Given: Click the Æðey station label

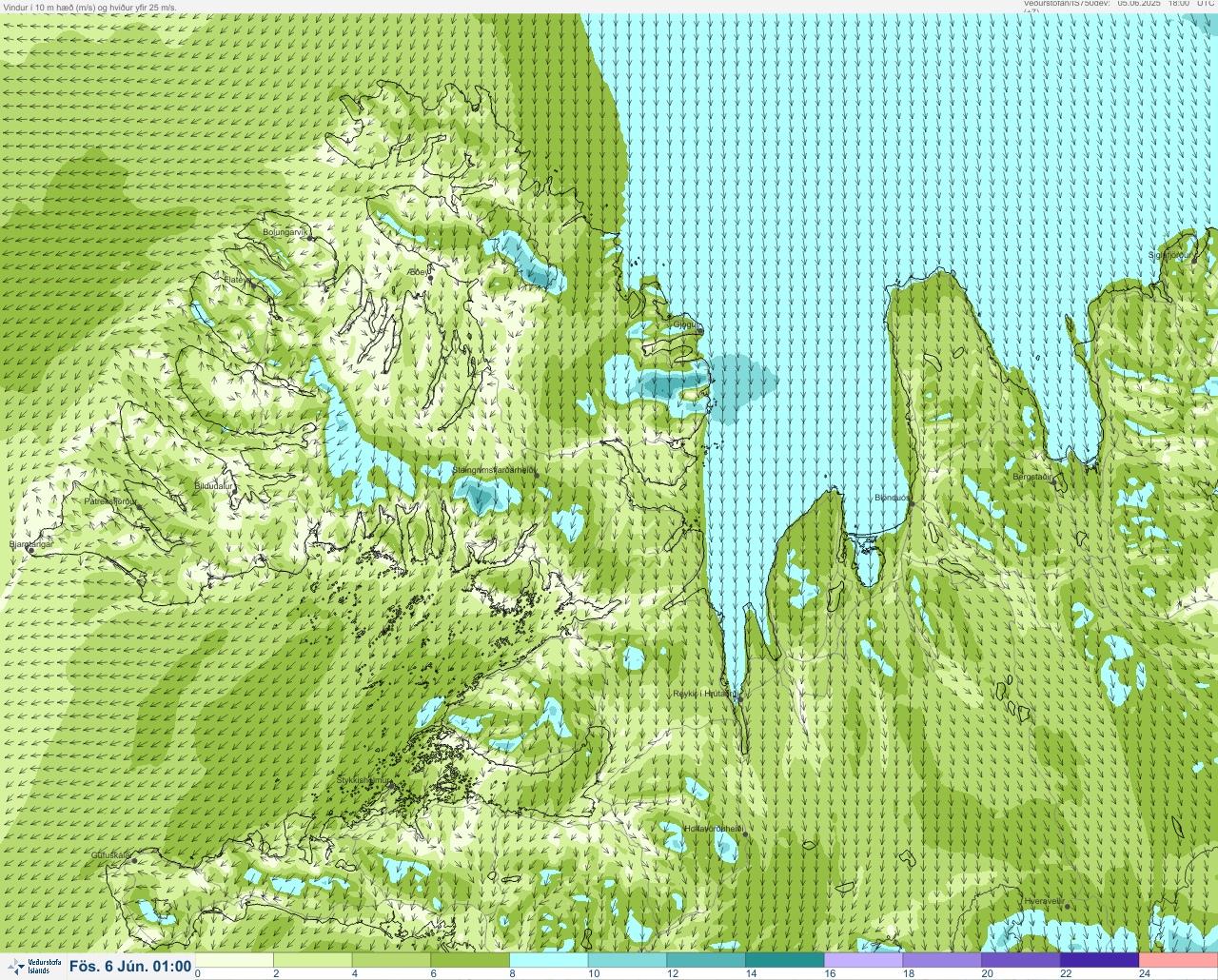Looking at the screenshot, I should (419, 272).
